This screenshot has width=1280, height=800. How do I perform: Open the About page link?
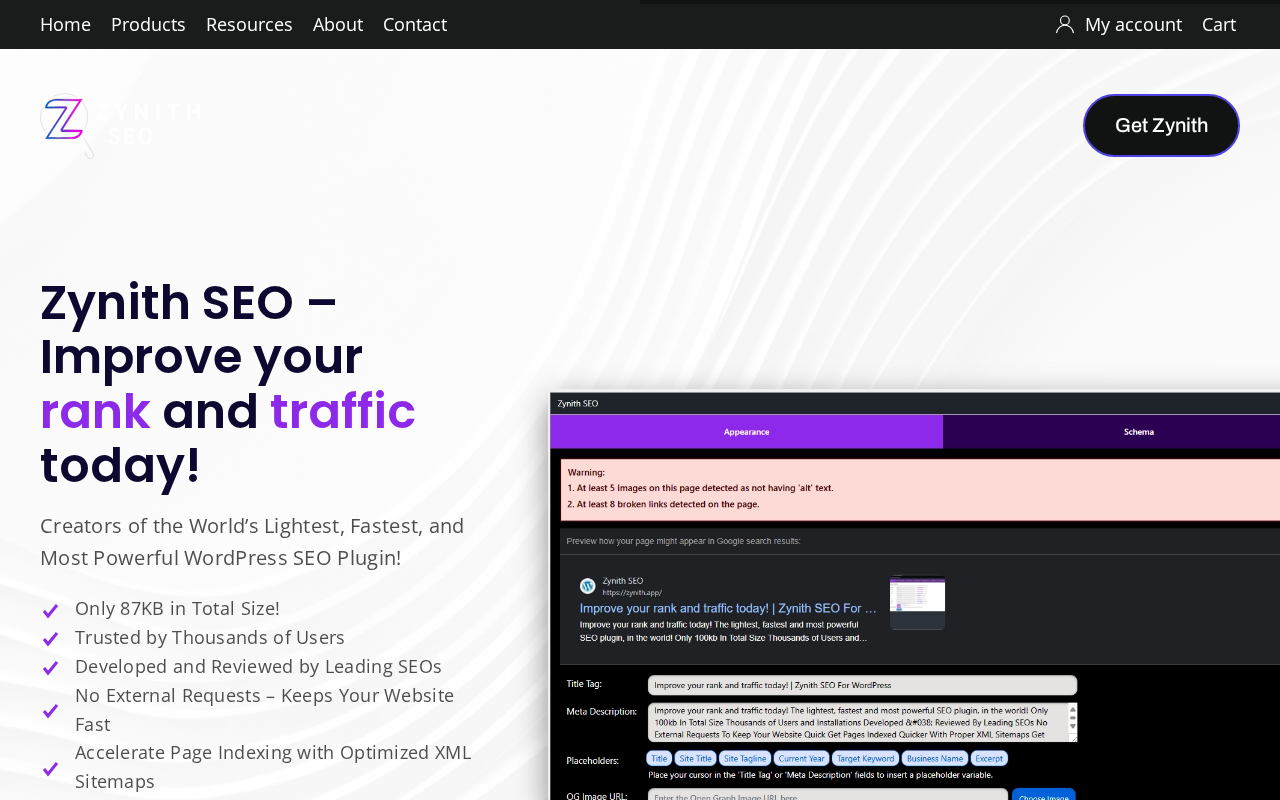(x=338, y=24)
